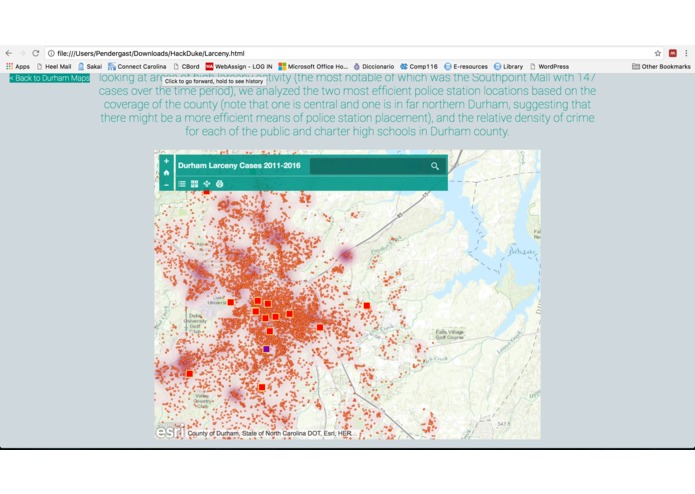Bookmark this page with the star icon

(657, 53)
